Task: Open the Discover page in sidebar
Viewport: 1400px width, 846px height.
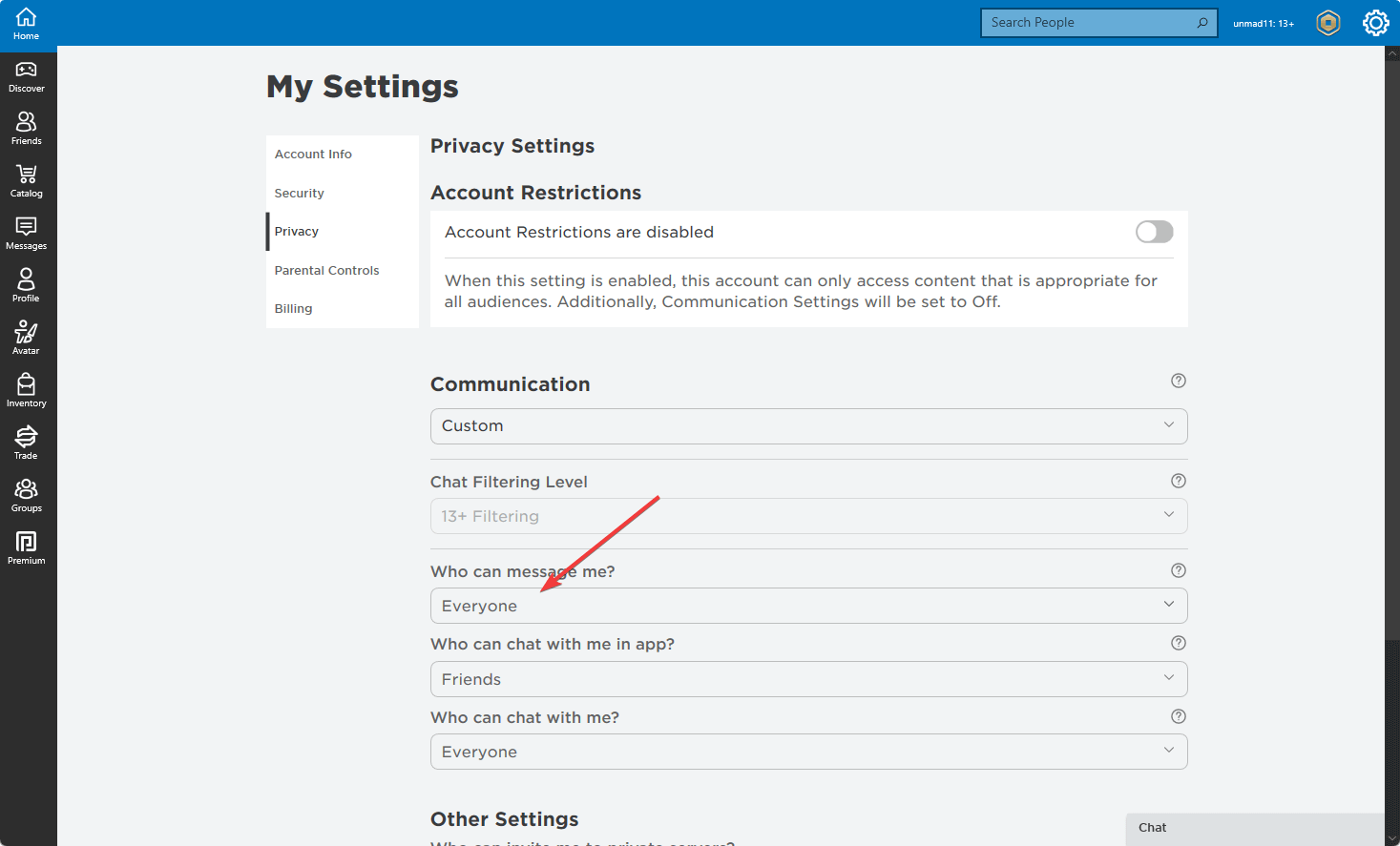Action: click(27, 75)
